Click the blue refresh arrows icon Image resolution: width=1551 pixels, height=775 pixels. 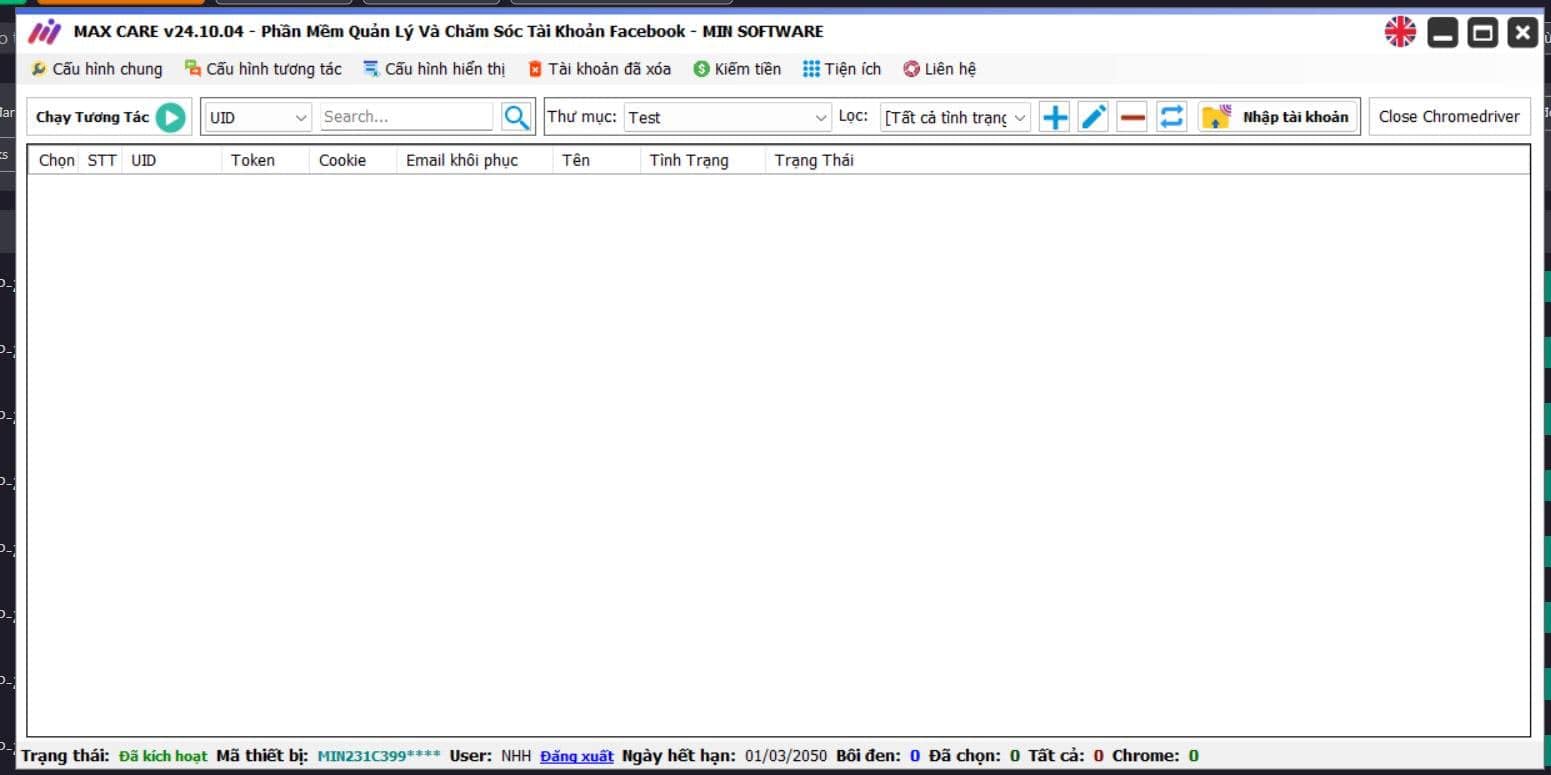(x=1171, y=117)
